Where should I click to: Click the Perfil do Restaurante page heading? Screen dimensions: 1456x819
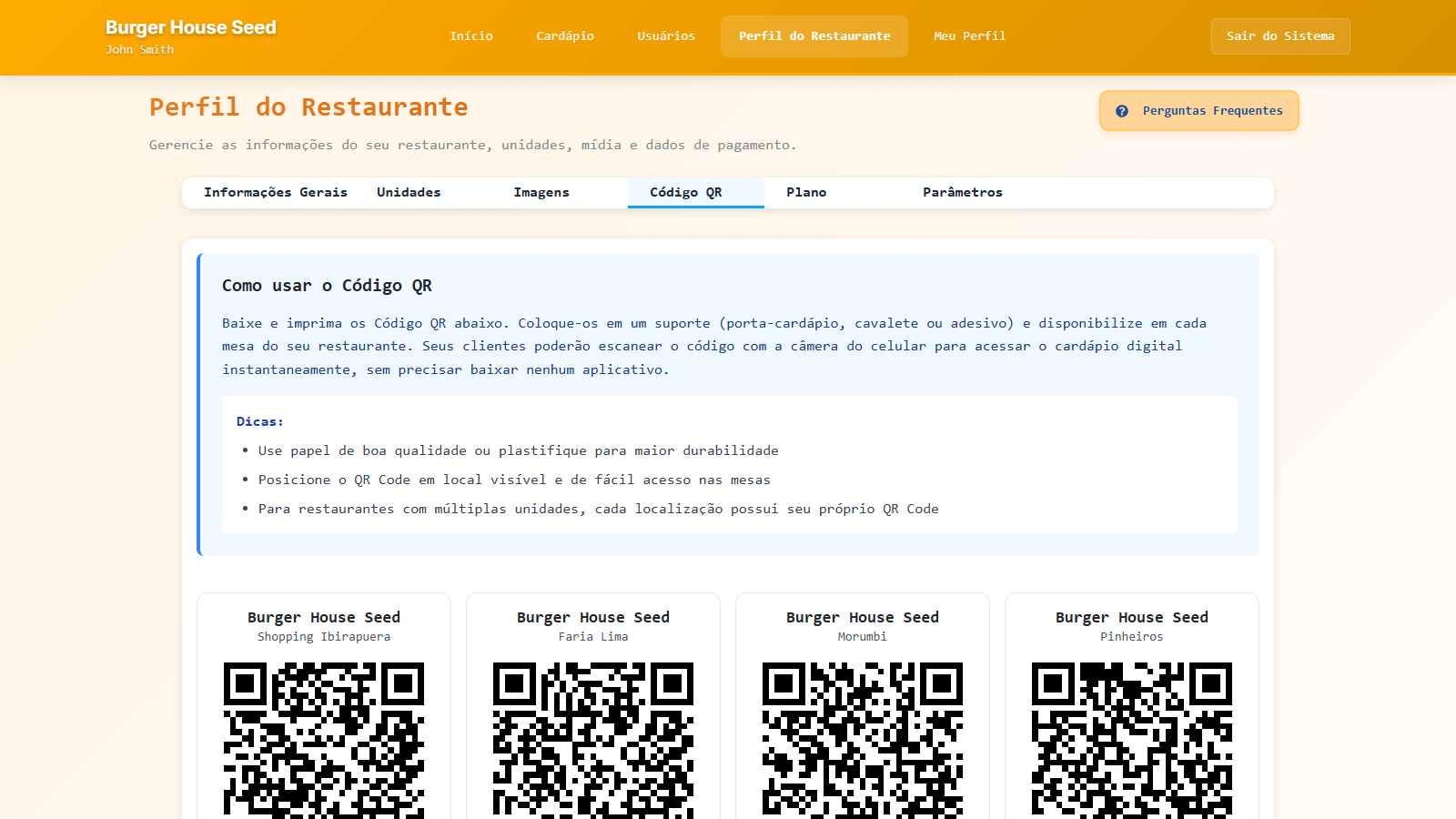coord(308,107)
